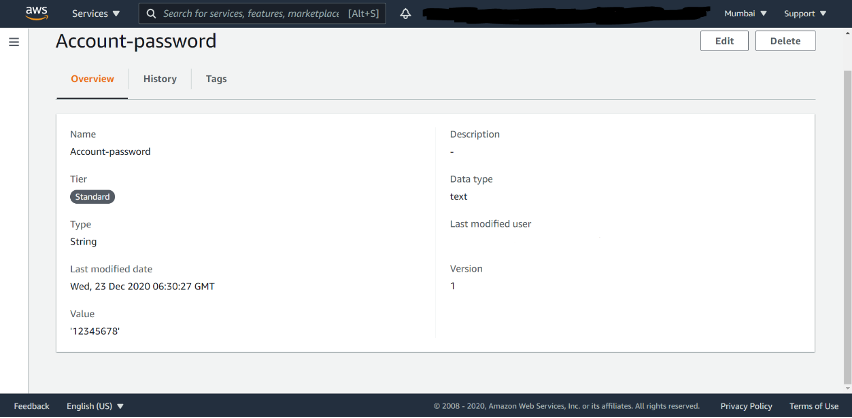This screenshot has height=418, width=852.
Task: Switch to the Tags tab
Action: (216, 79)
